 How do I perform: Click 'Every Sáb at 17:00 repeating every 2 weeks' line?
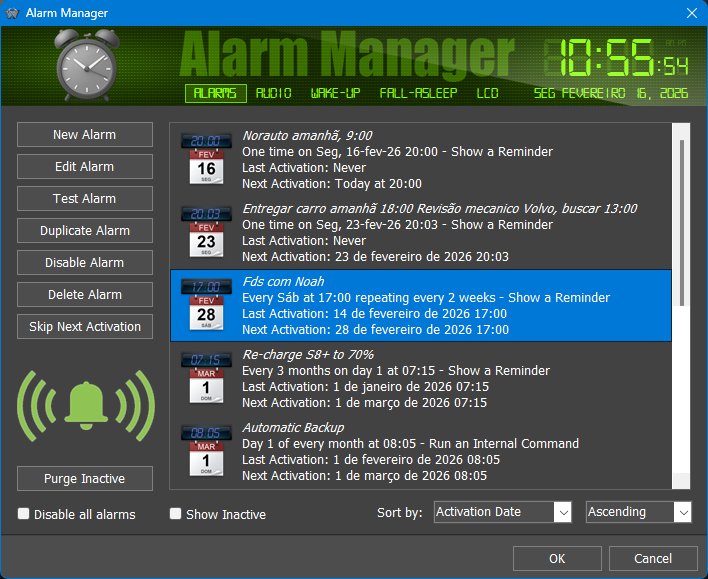point(426,298)
